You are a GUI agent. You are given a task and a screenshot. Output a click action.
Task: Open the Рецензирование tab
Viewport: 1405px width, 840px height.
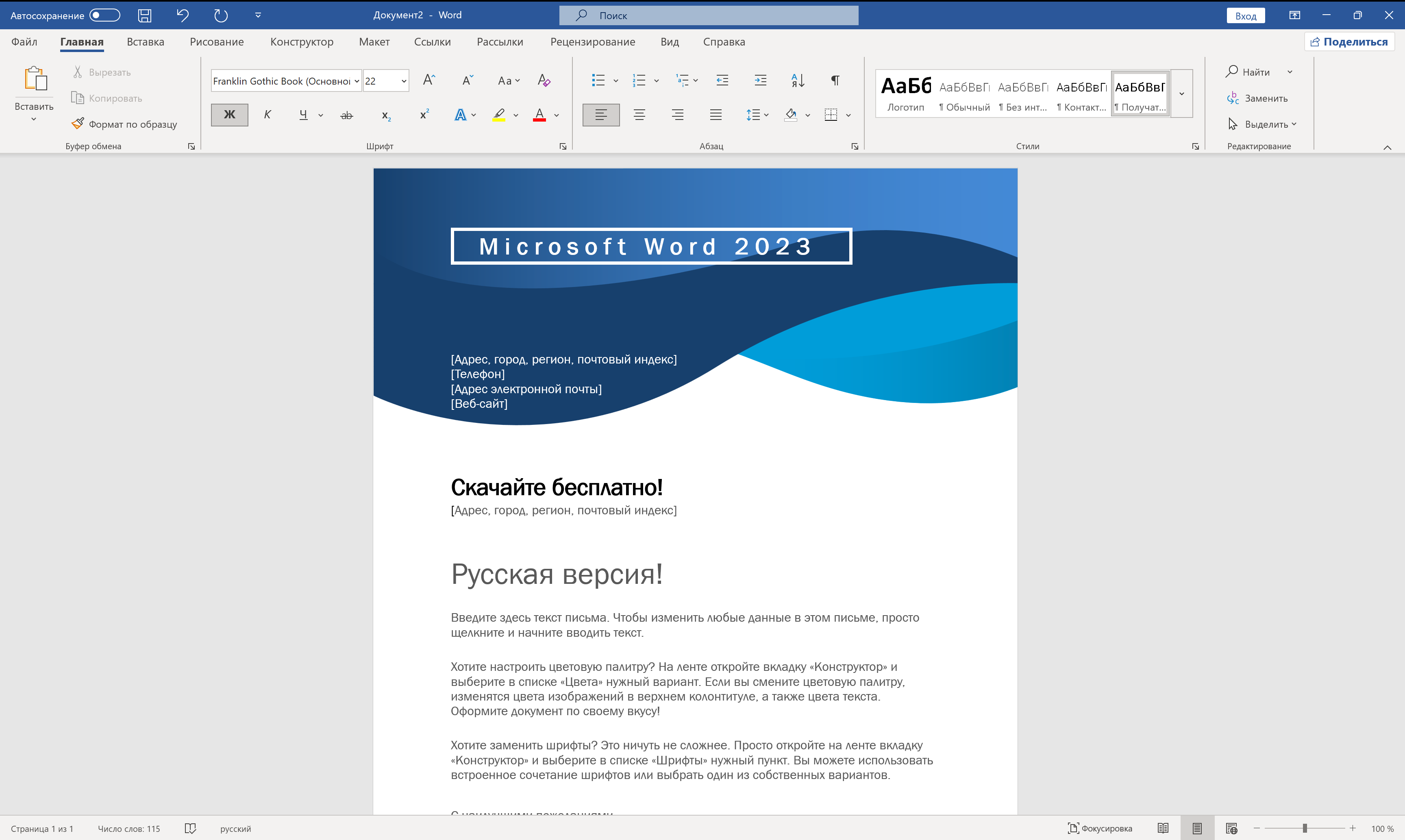coord(592,41)
